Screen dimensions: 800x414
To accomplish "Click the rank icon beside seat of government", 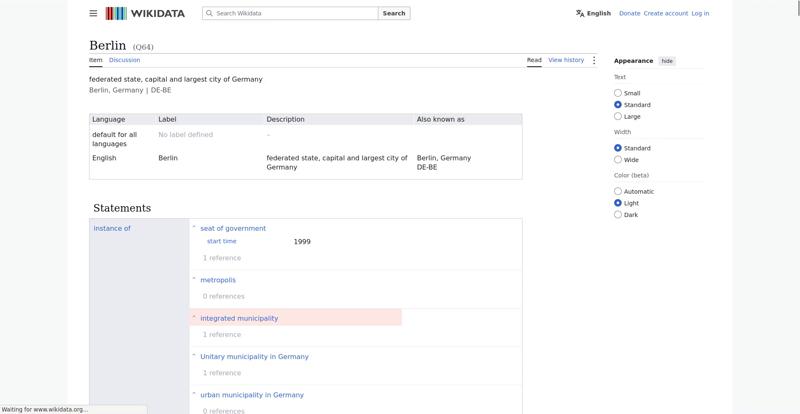I will click(x=194, y=228).
